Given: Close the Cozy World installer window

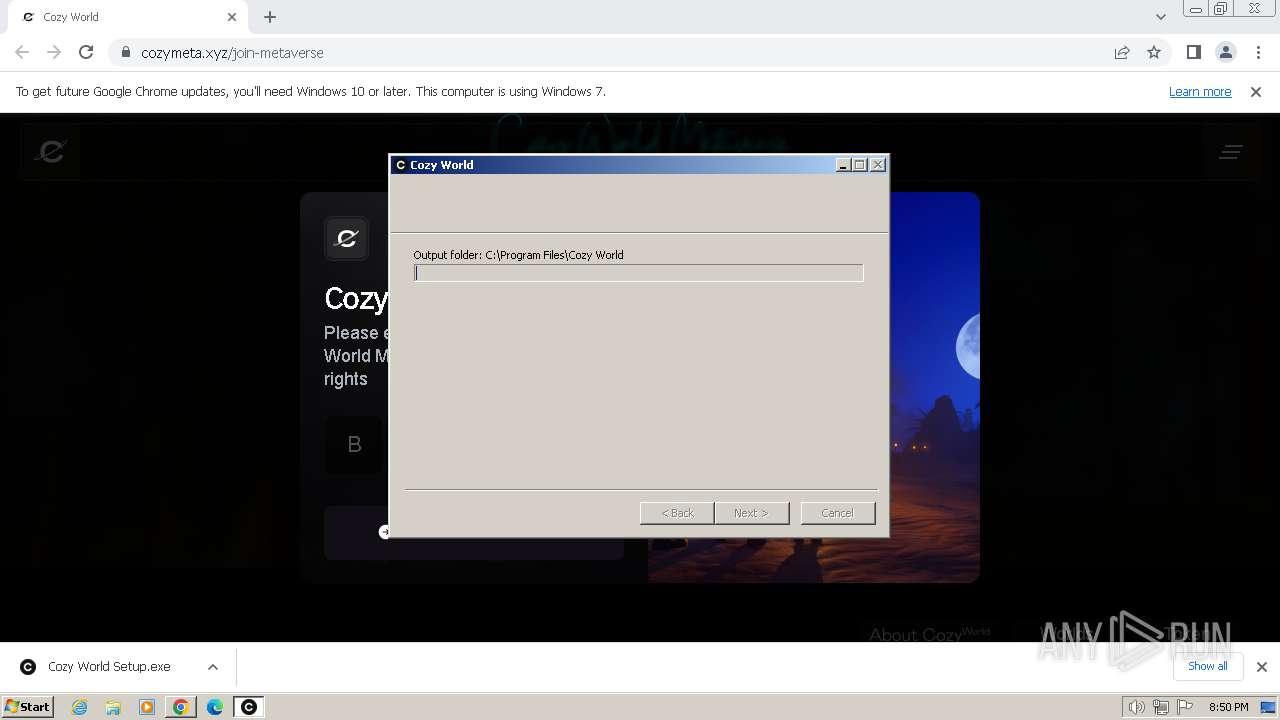Looking at the screenshot, I should (x=878, y=165).
